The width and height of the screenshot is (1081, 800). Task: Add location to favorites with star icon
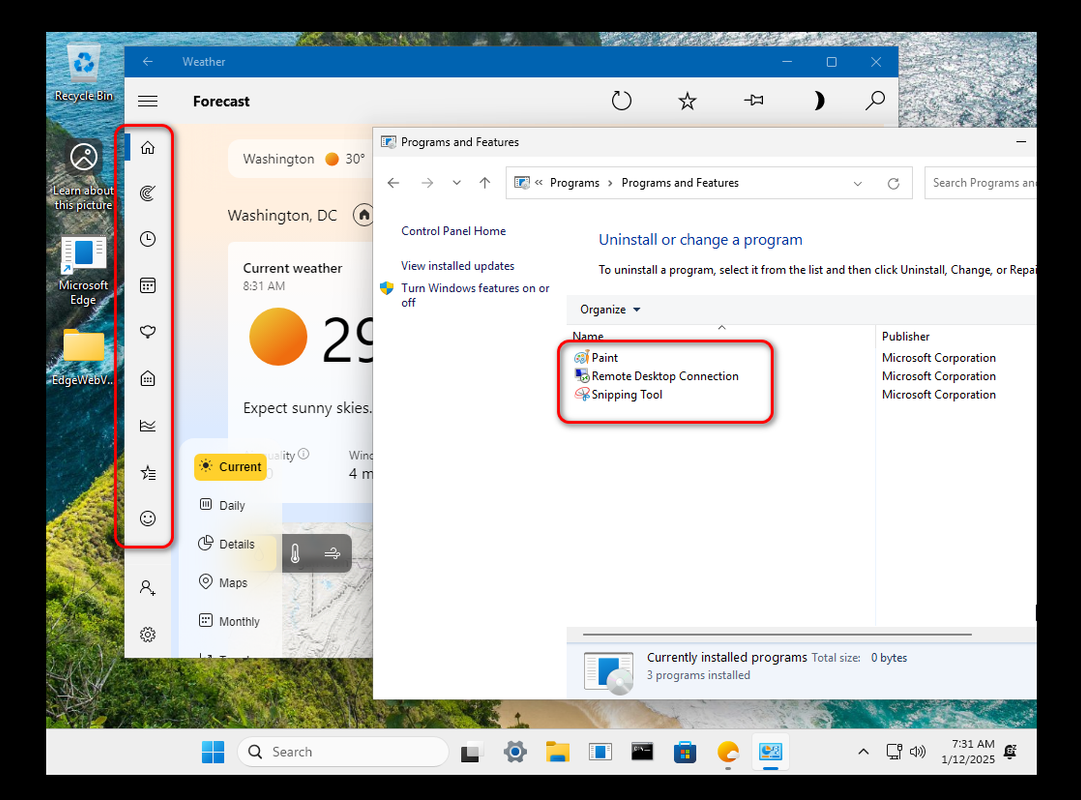[x=687, y=101]
